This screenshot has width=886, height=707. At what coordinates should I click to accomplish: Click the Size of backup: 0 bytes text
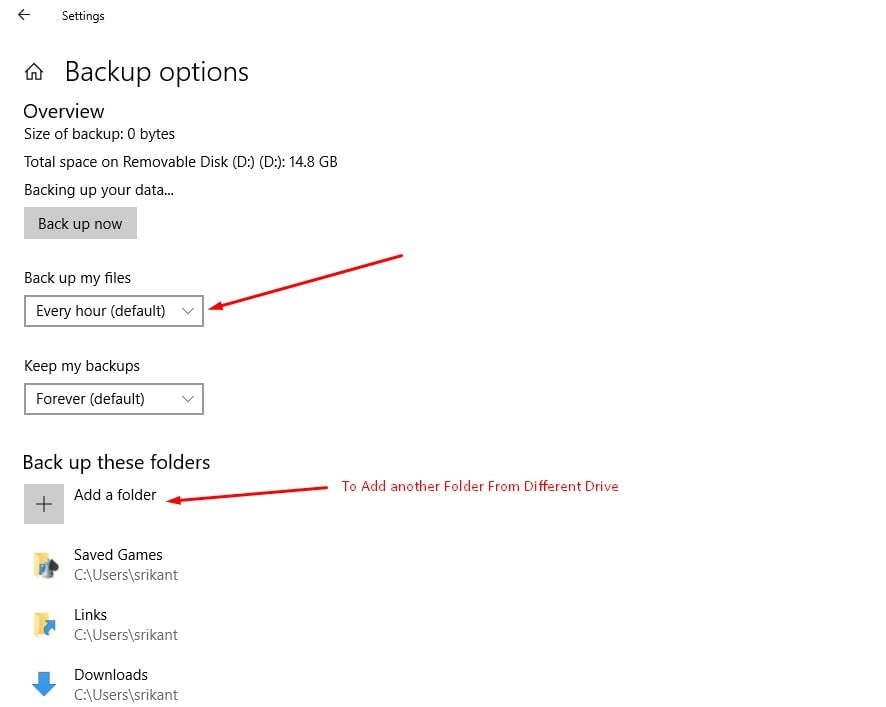(99, 134)
